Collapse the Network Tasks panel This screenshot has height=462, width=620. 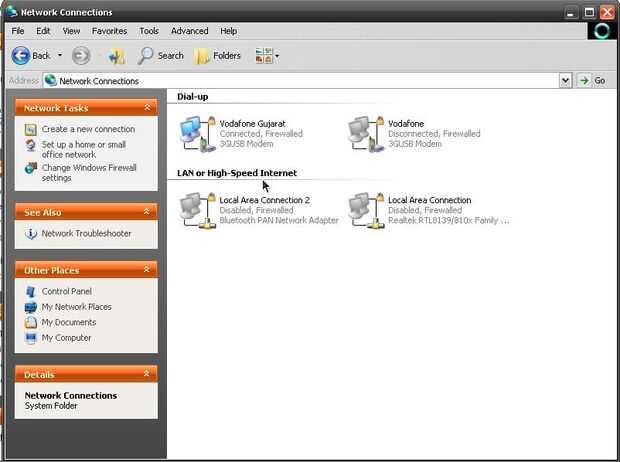tap(147, 107)
